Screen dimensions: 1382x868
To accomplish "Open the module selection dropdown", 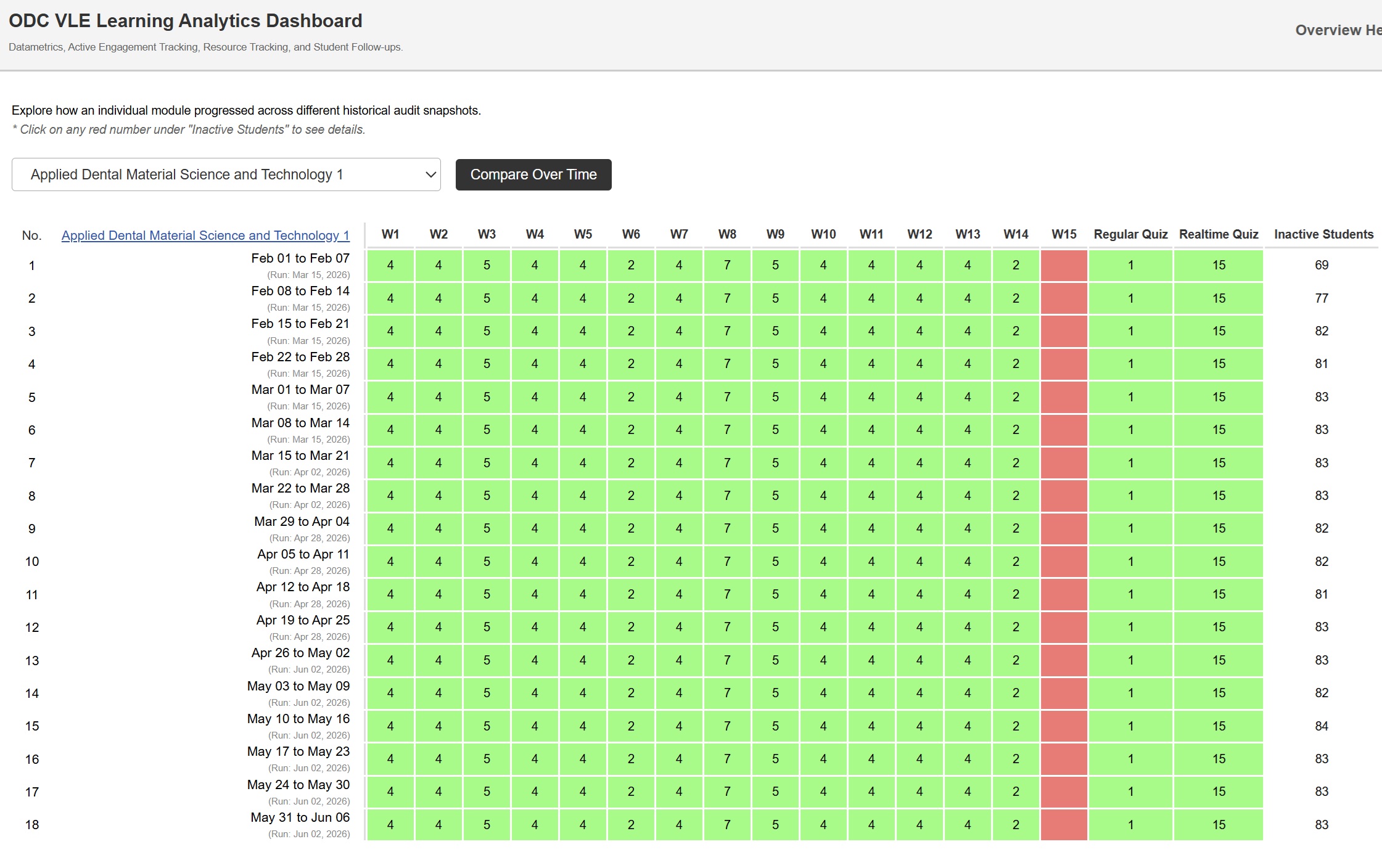I will click(x=226, y=174).
